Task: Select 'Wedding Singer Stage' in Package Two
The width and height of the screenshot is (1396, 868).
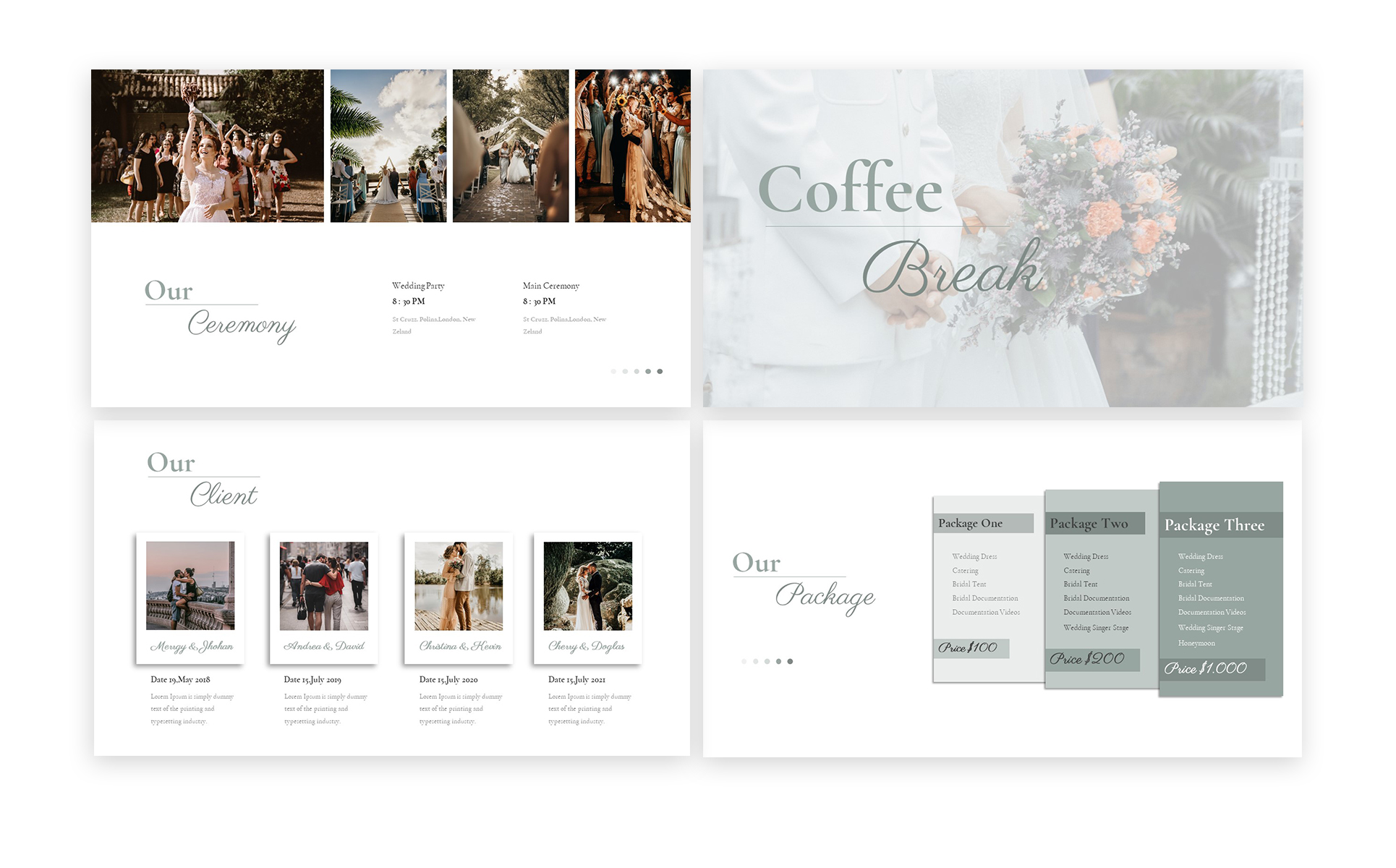Action: (1096, 628)
